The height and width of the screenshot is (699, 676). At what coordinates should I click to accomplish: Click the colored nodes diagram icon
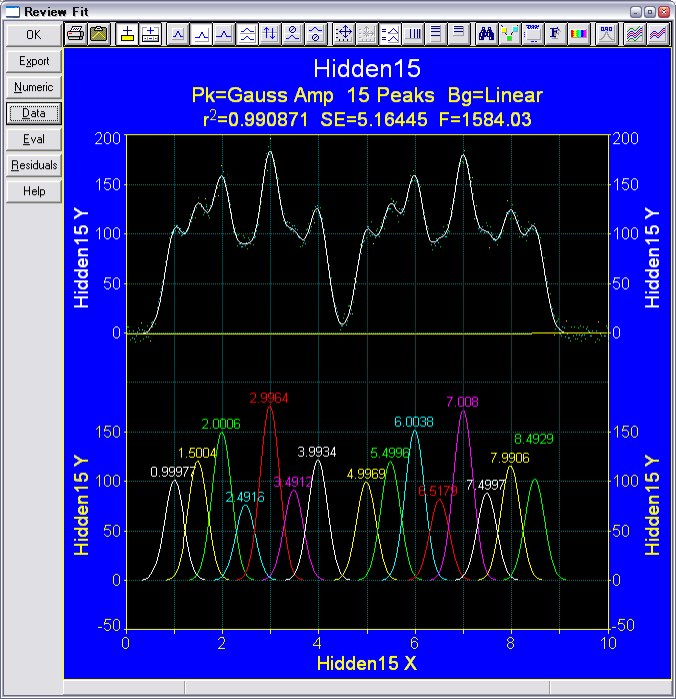coord(510,34)
